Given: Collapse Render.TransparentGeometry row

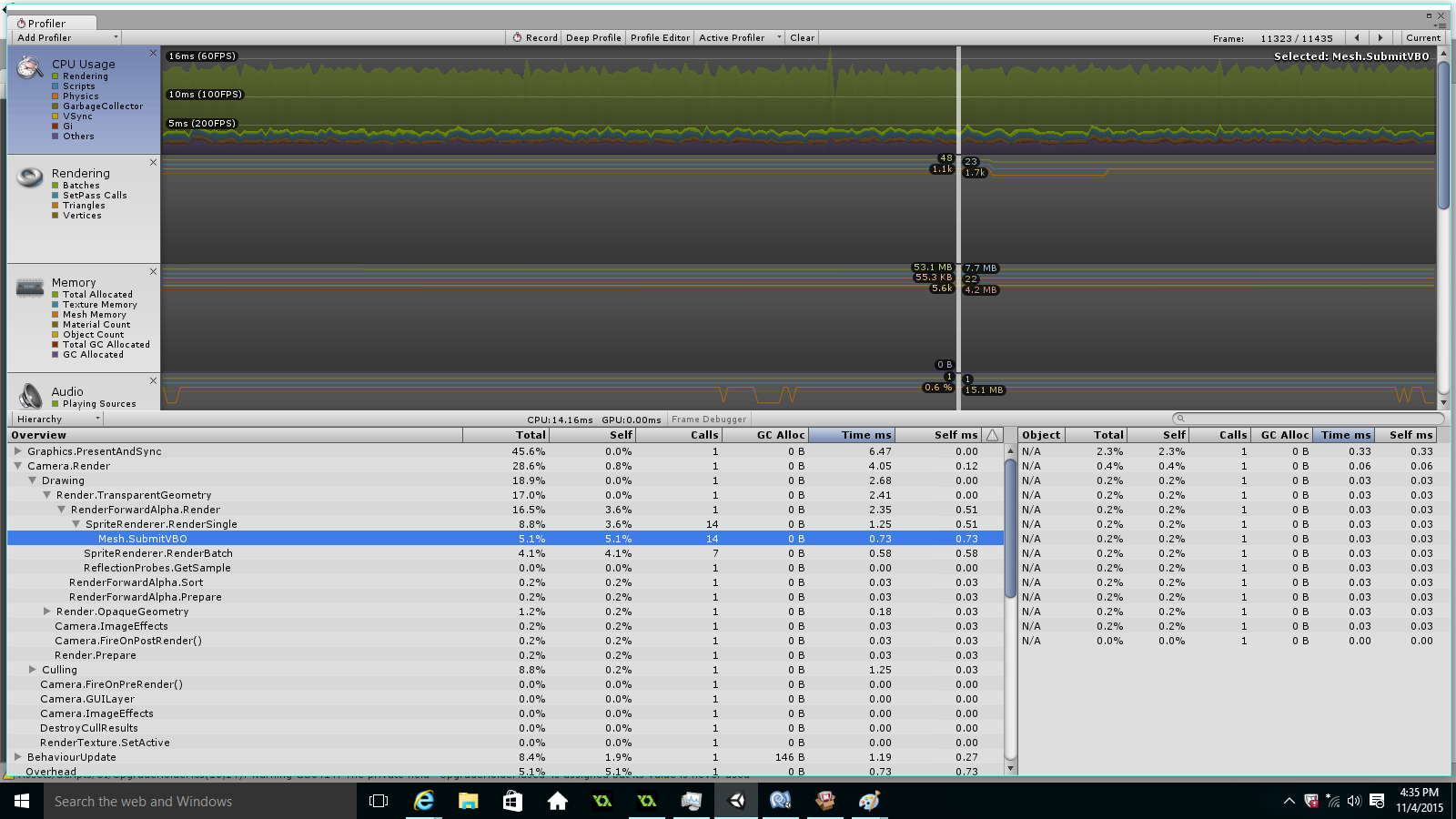Looking at the screenshot, I should pyautogui.click(x=46, y=495).
